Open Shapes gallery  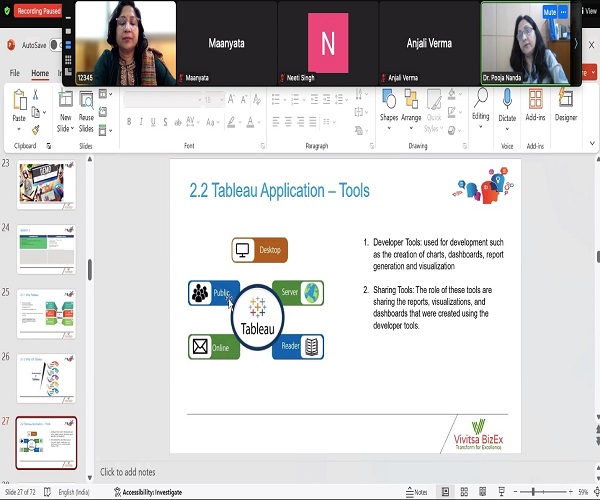click(x=389, y=110)
